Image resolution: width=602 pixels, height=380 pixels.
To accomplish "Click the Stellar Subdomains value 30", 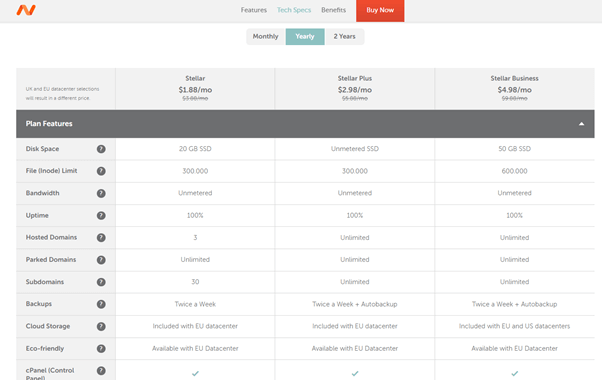I will (195, 282).
